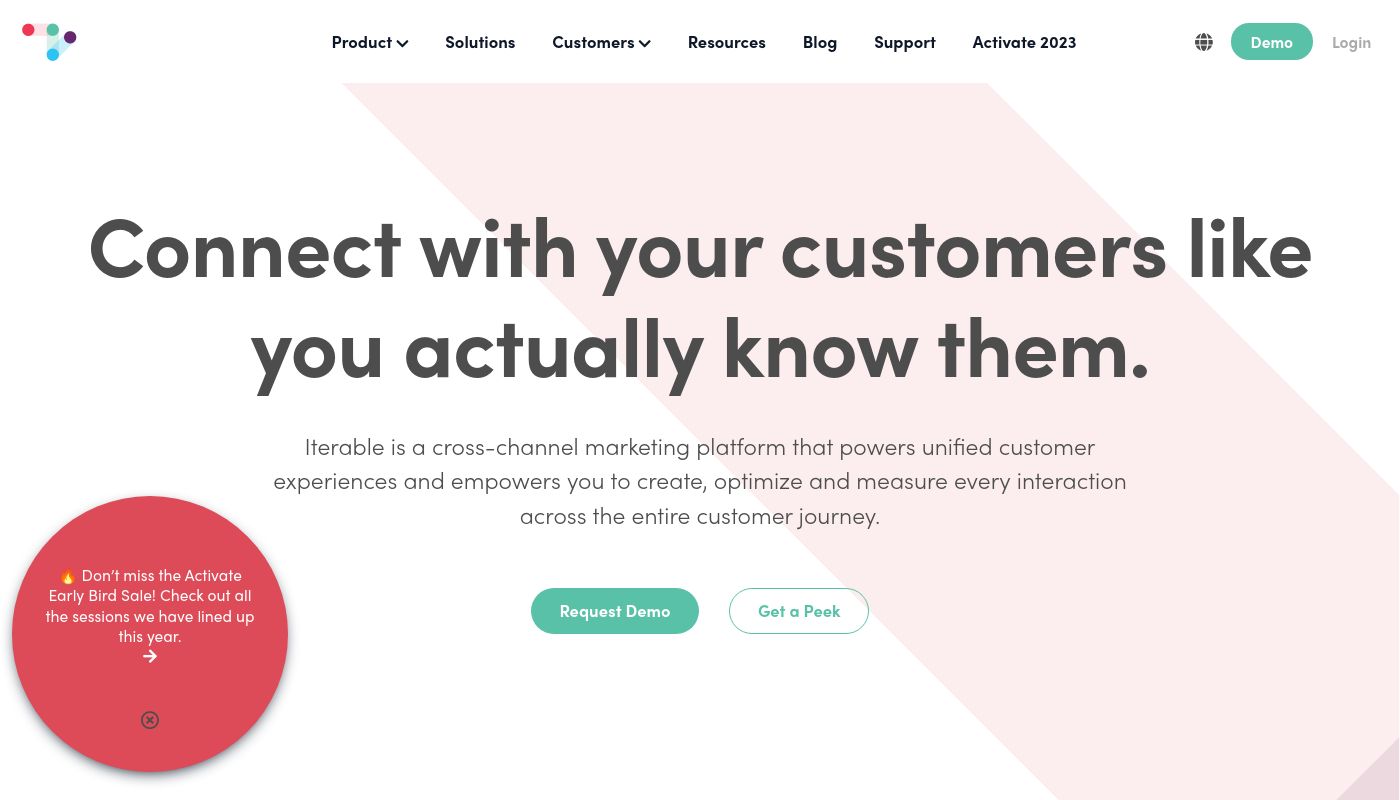Open the globe language selector

coord(1204,42)
